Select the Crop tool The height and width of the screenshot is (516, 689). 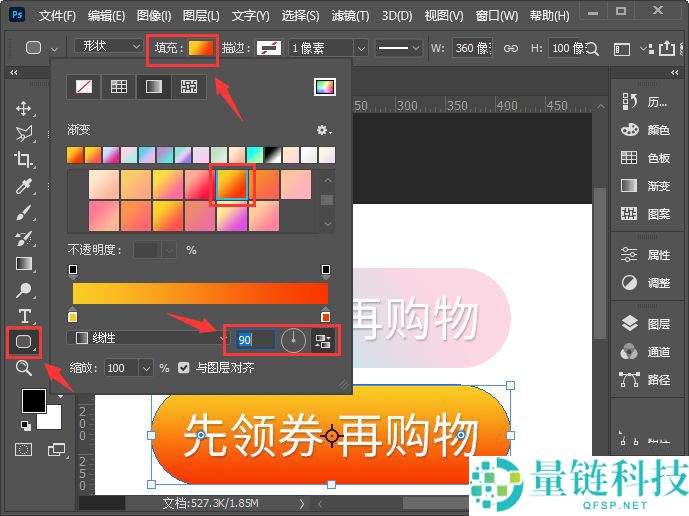point(24,159)
